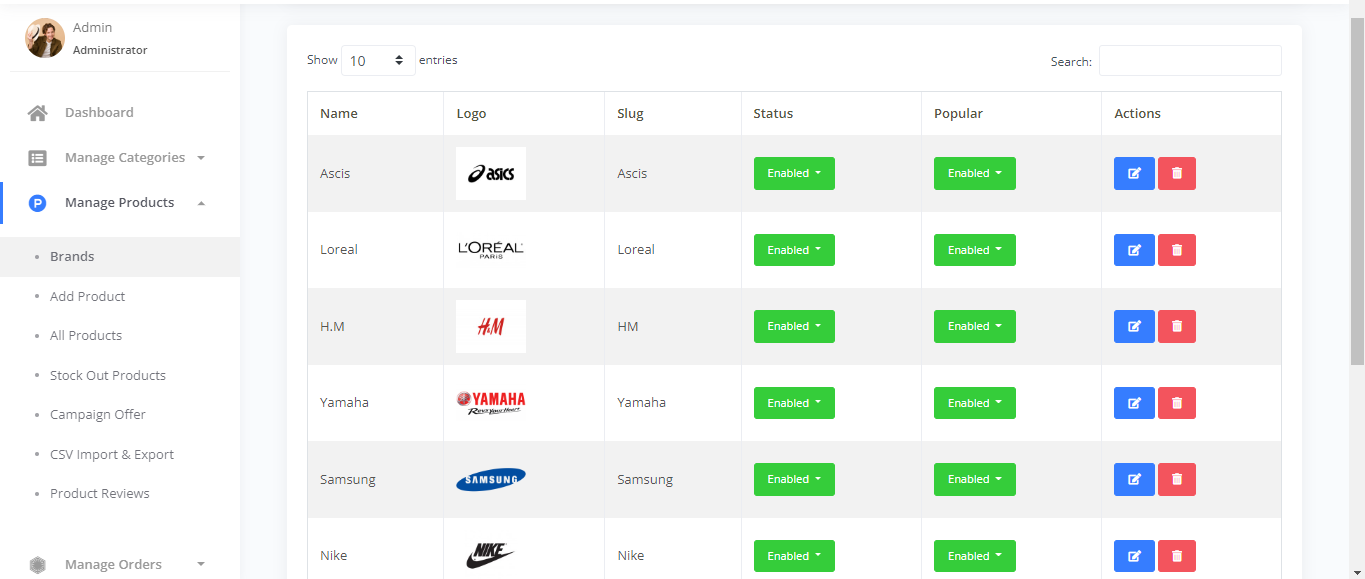Image resolution: width=1365 pixels, height=579 pixels.
Task: Open the Status dropdown for Ascis
Action: coord(794,173)
